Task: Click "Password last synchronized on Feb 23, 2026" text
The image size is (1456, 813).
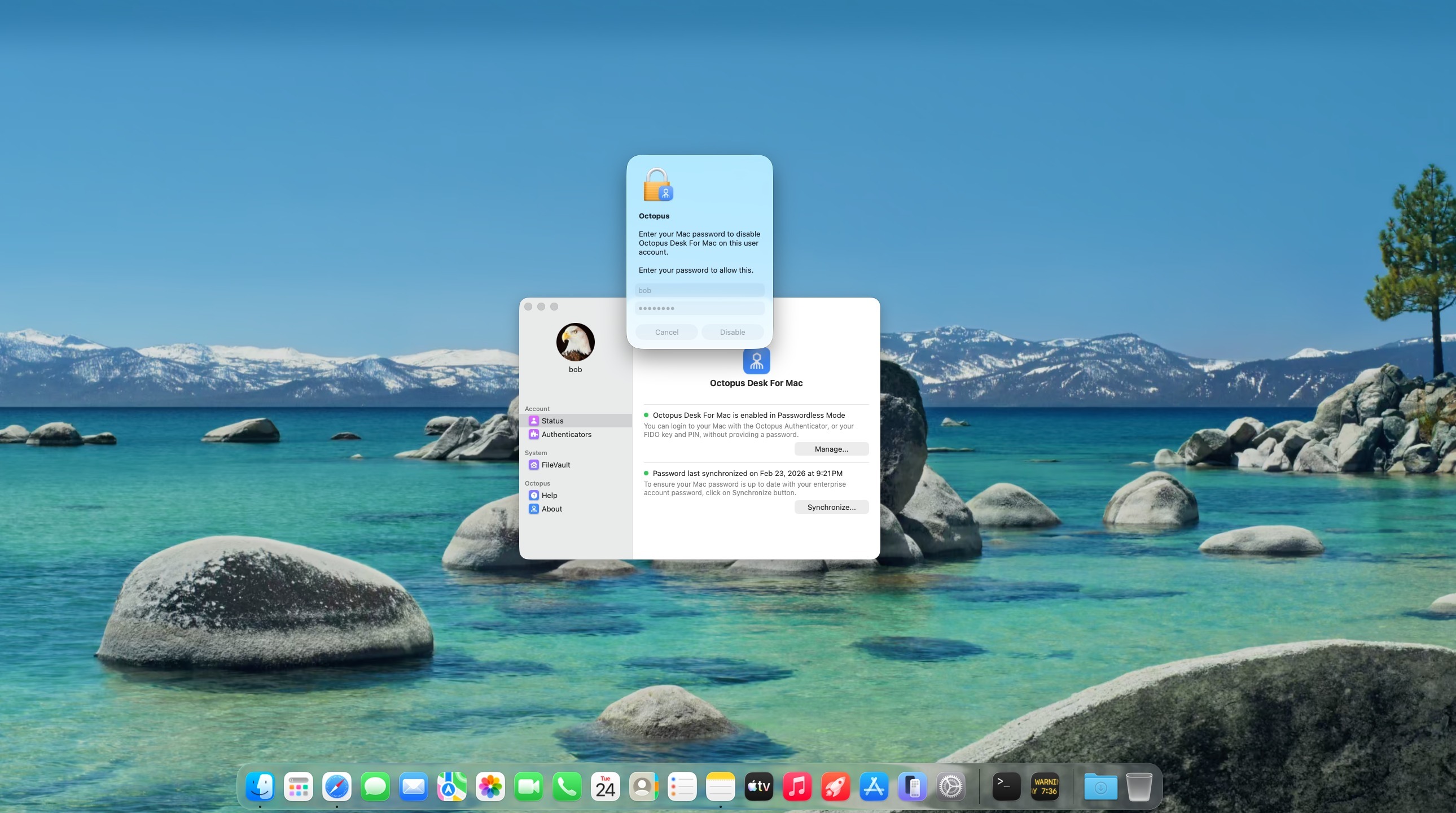Action: click(748, 473)
